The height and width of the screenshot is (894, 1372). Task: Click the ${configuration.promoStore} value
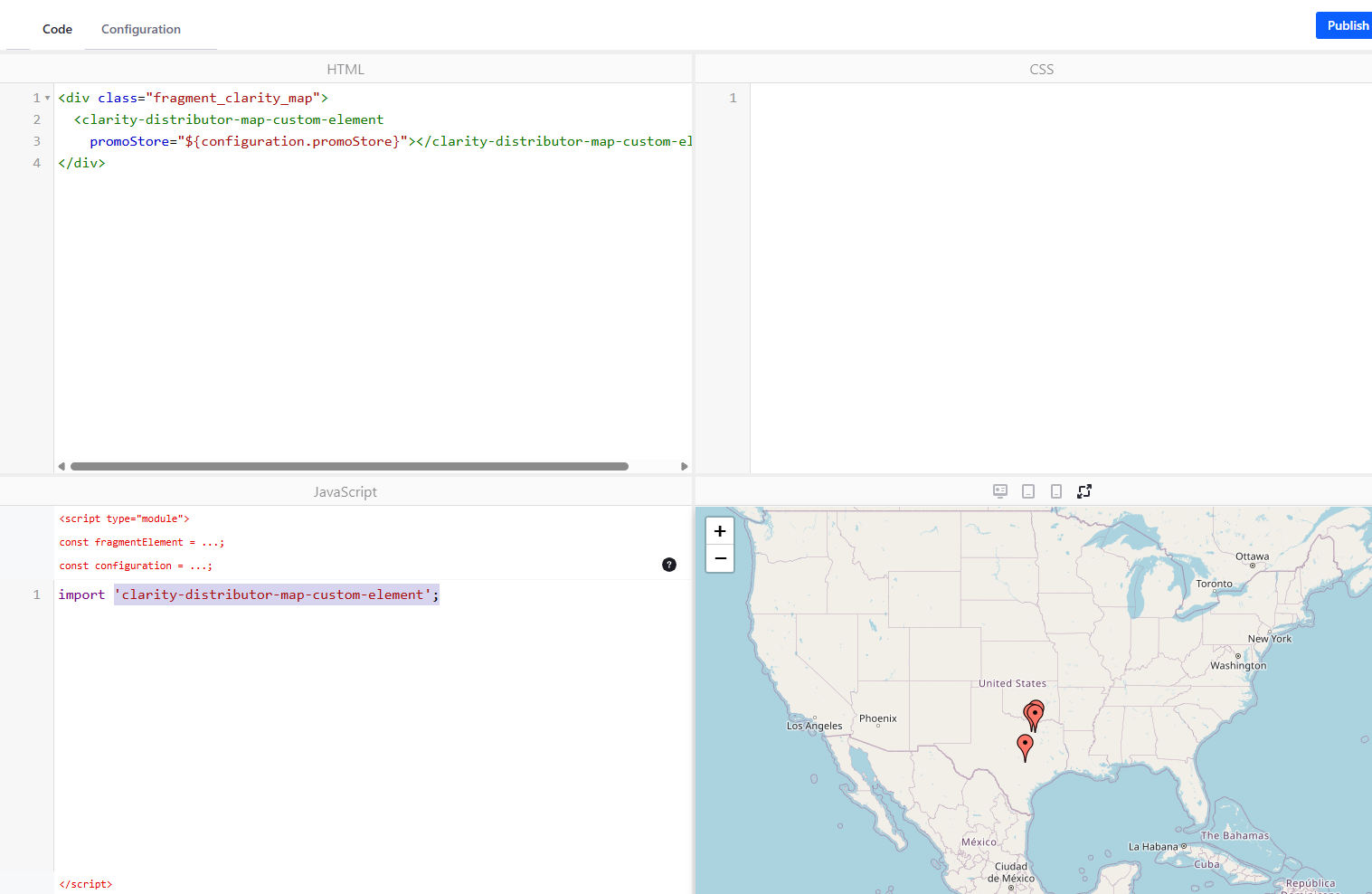[x=293, y=141]
